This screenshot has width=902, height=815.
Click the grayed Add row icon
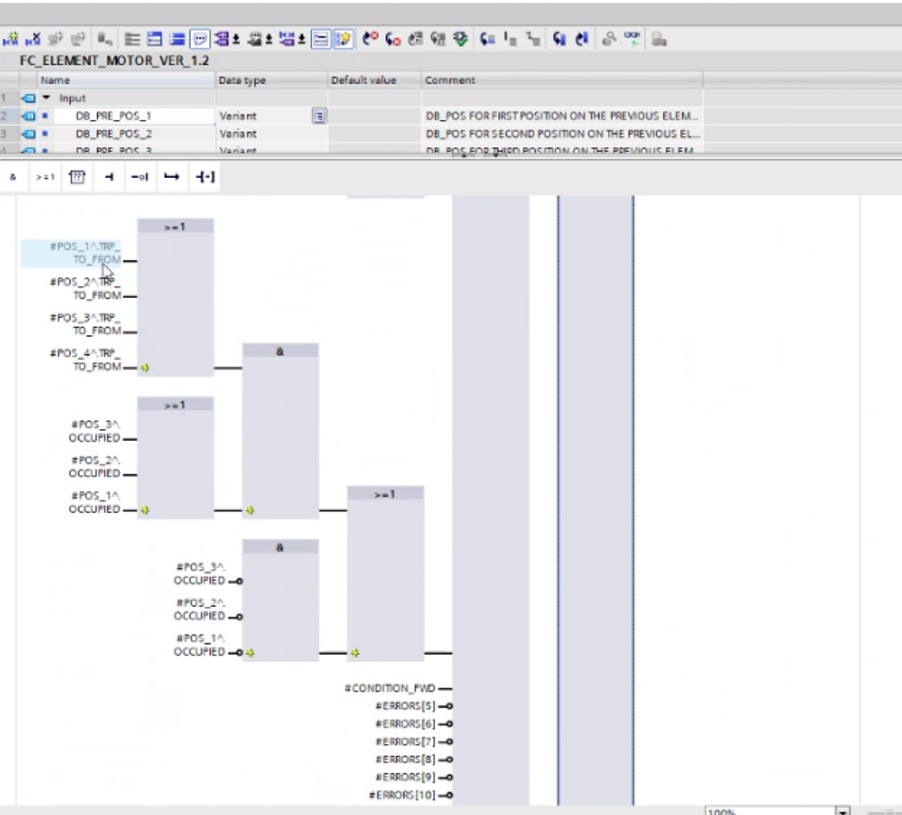point(78,39)
